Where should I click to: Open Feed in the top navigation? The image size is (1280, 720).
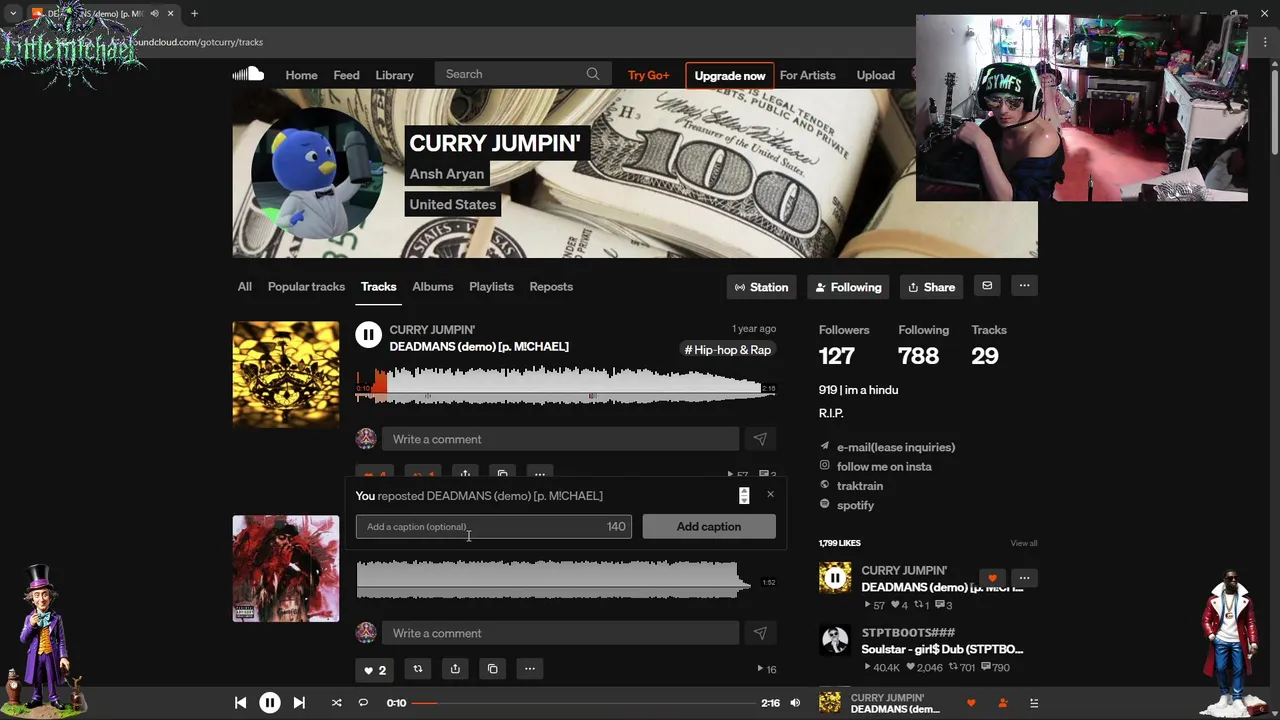tap(346, 75)
